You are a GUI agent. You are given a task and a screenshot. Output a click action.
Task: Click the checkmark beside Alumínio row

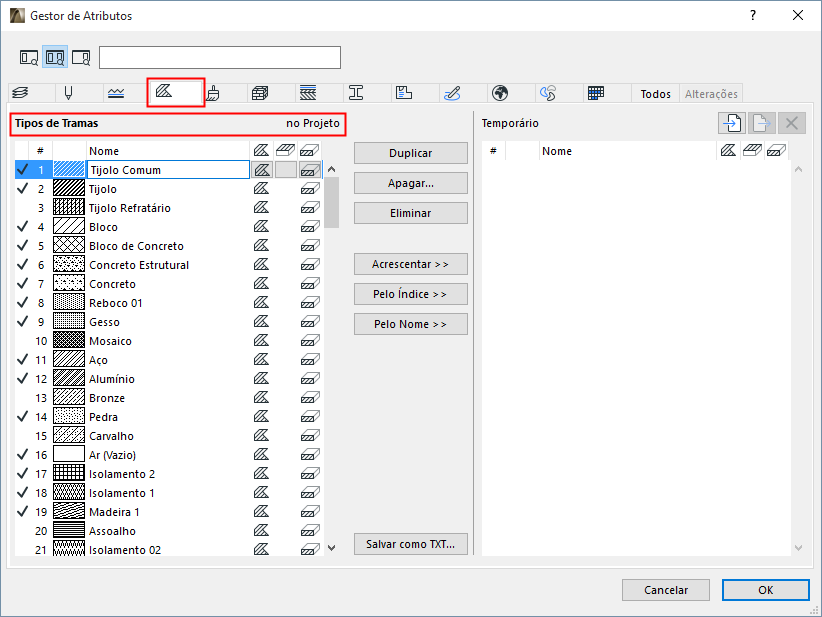tap(23, 378)
